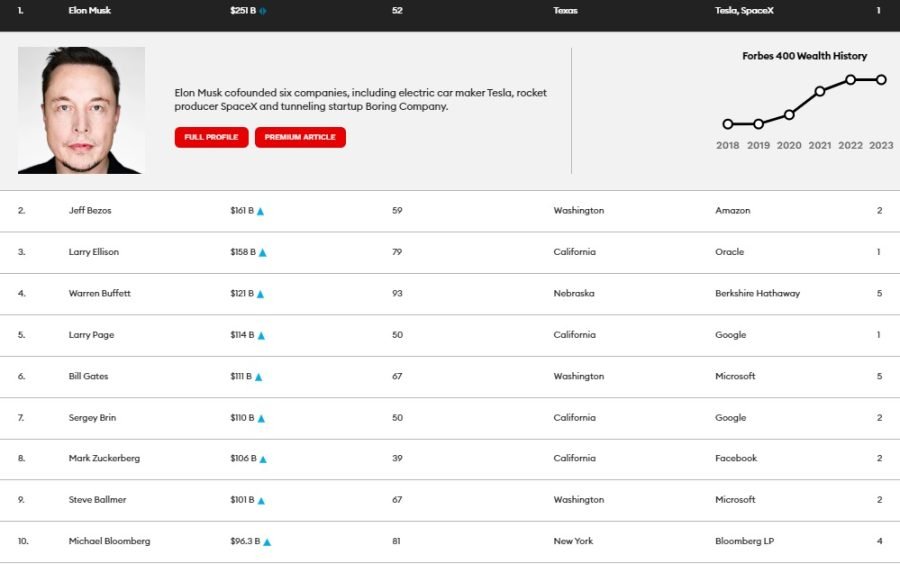Open the Premium Article button
This screenshot has width=900, height=564.
pos(300,137)
